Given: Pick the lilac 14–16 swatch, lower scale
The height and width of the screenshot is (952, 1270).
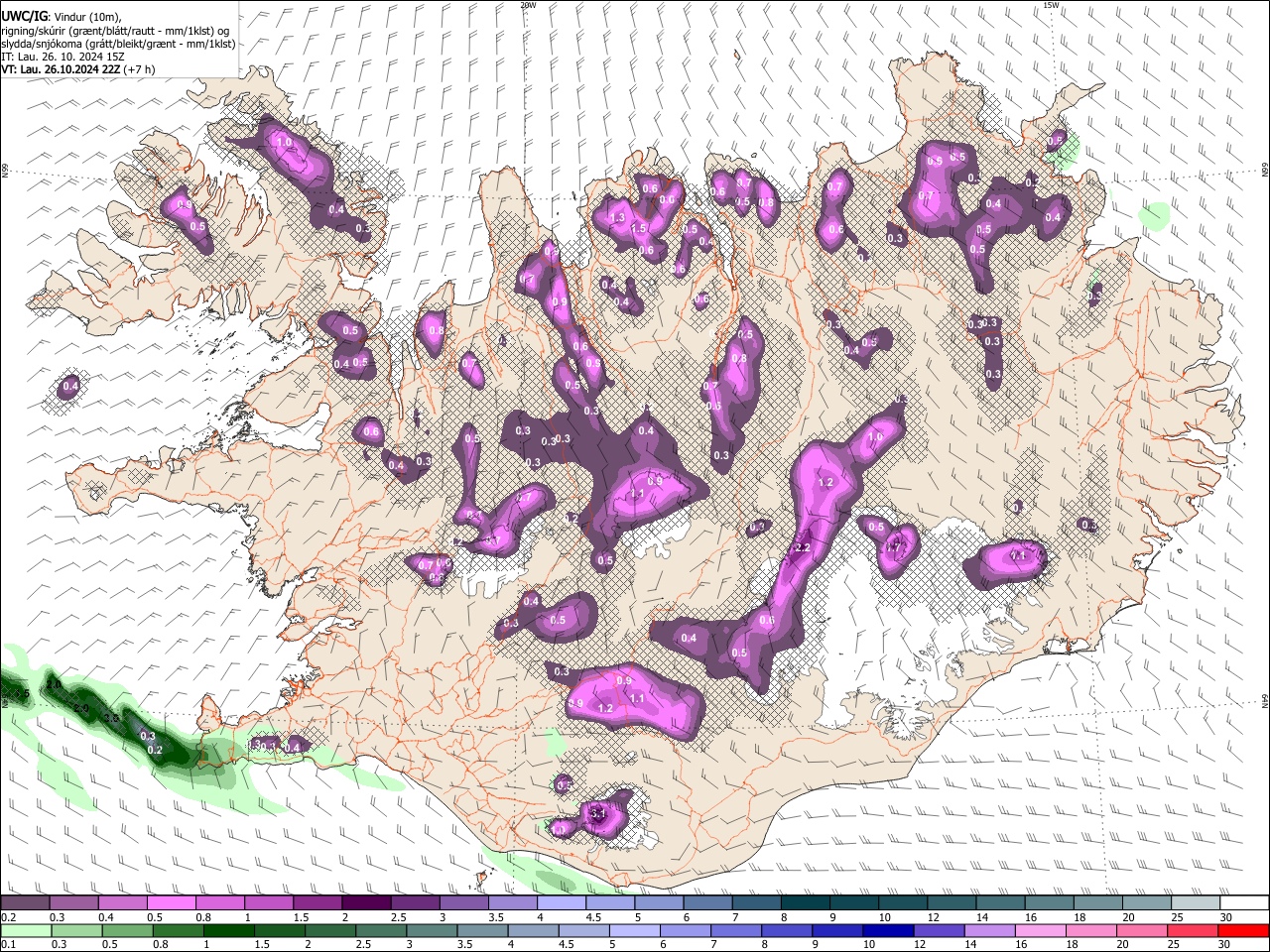Looking at the screenshot, I should point(989,930).
